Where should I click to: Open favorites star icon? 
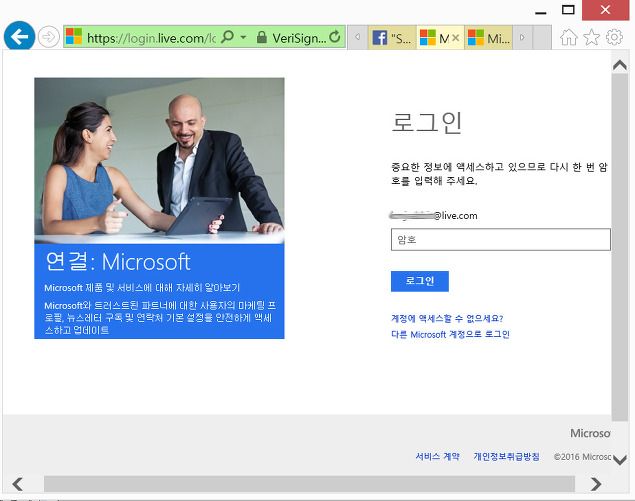tap(591, 37)
